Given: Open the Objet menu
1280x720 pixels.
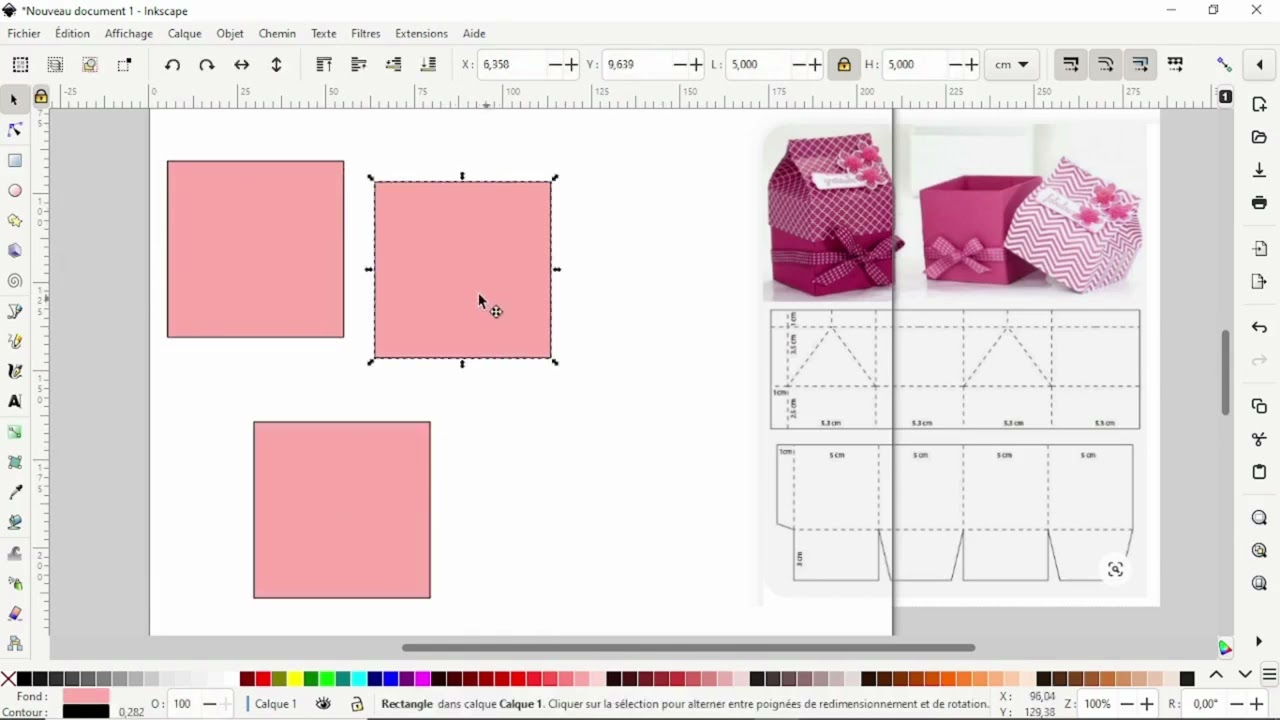Looking at the screenshot, I should pyautogui.click(x=230, y=33).
